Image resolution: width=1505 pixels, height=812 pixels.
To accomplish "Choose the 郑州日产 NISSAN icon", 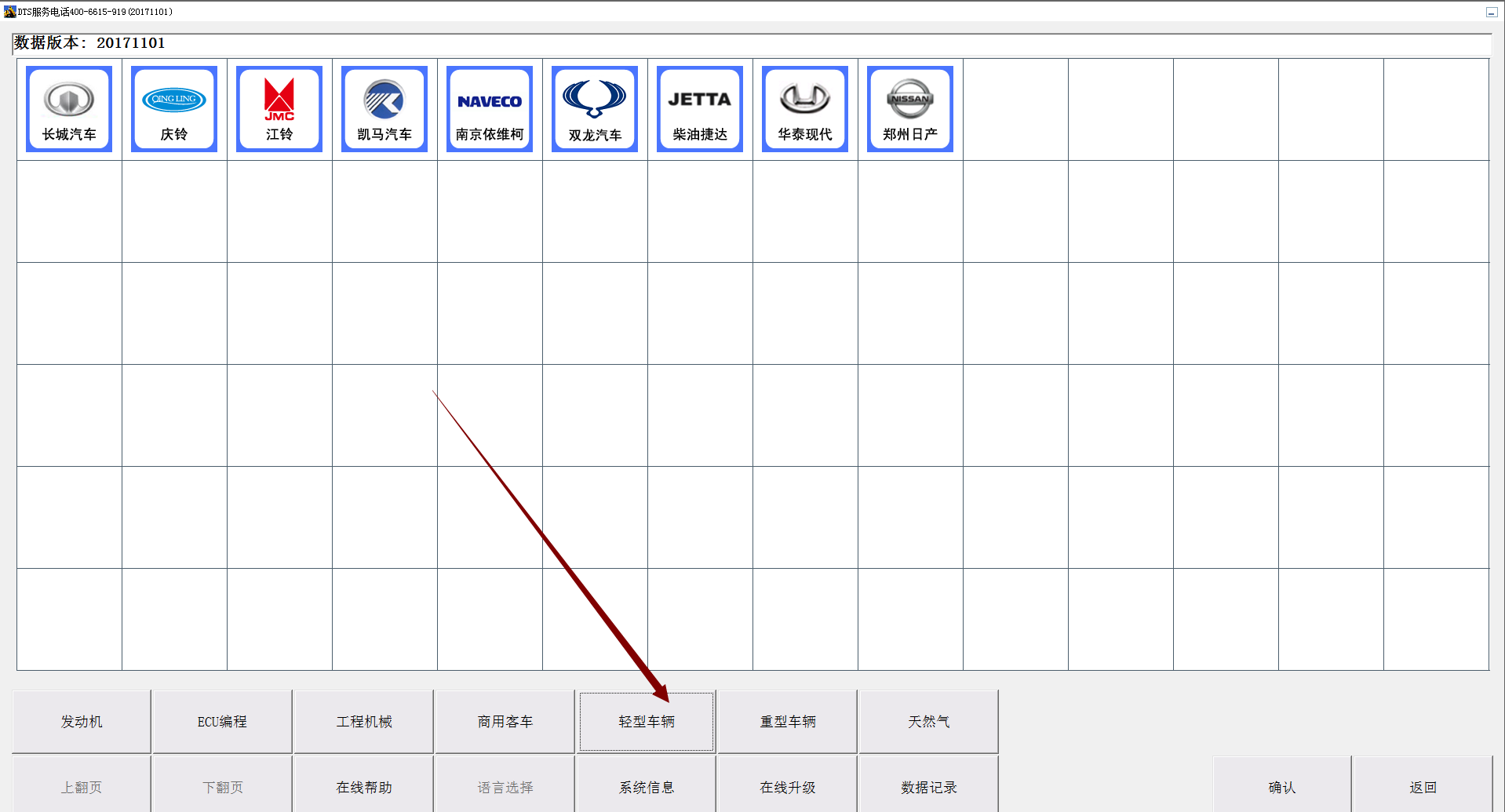I will tap(910, 109).
